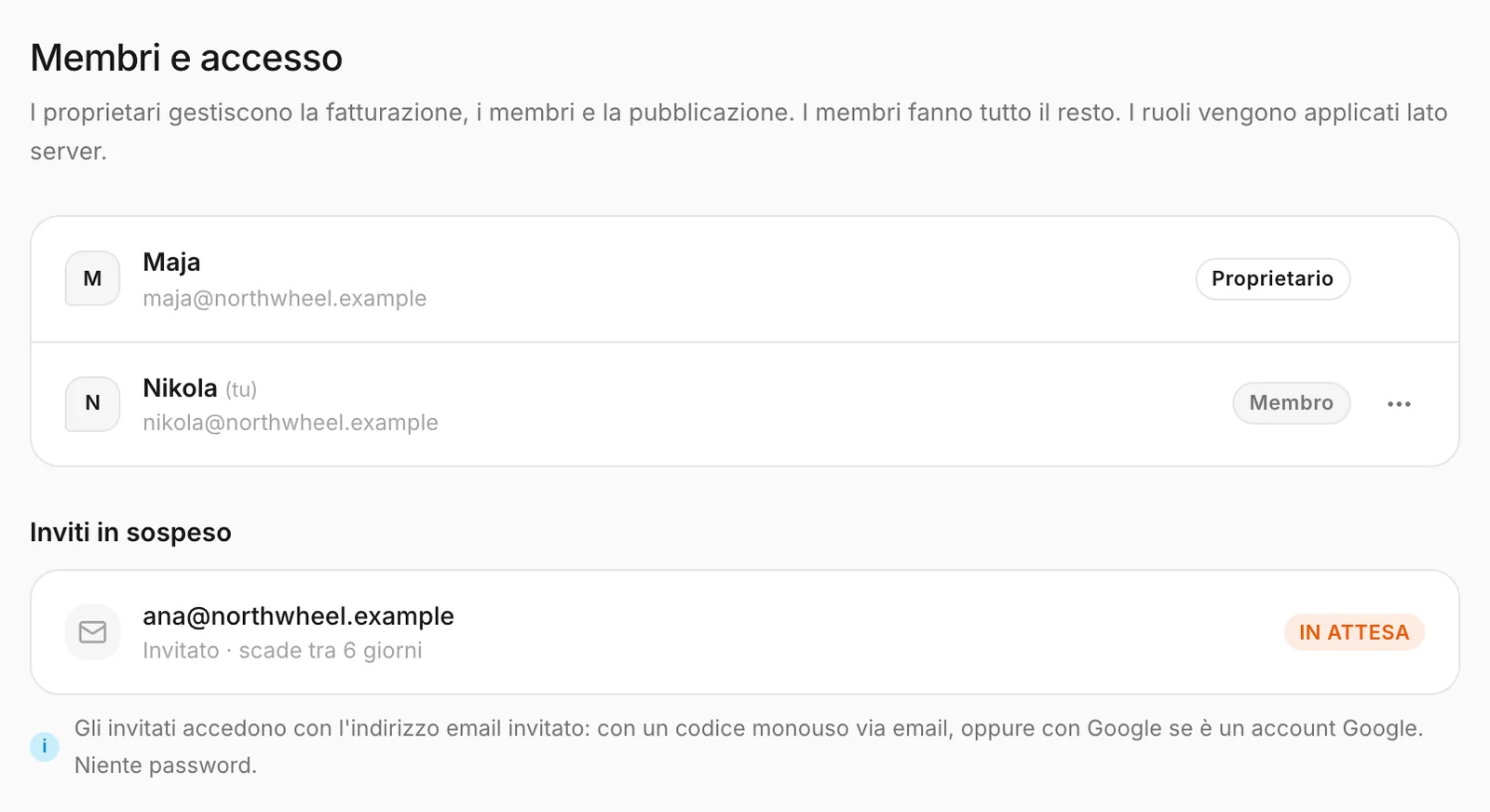Click the Proprietario role badge
Viewport: 1490px width, 812px height.
point(1273,278)
